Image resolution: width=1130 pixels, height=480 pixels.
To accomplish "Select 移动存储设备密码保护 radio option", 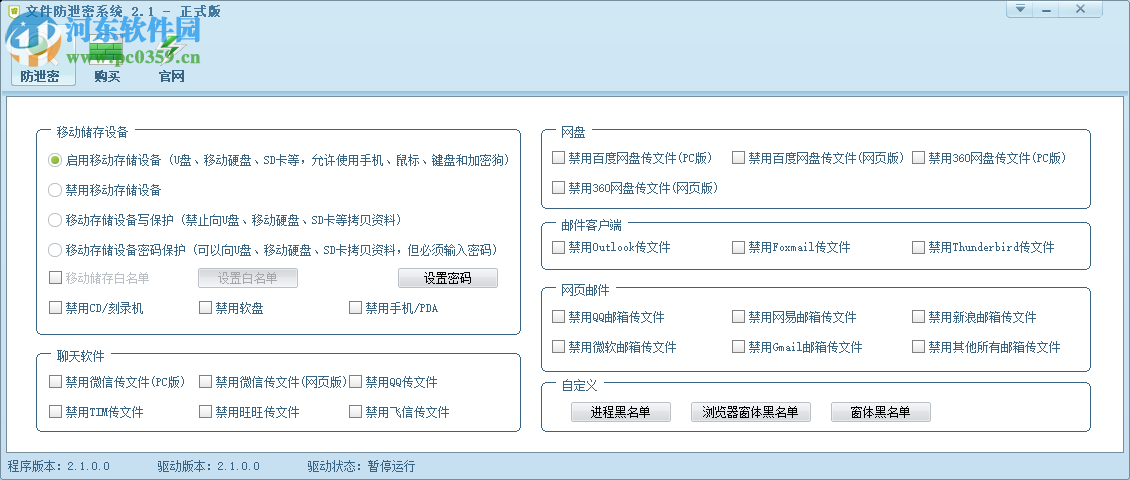I will pyautogui.click(x=55, y=250).
